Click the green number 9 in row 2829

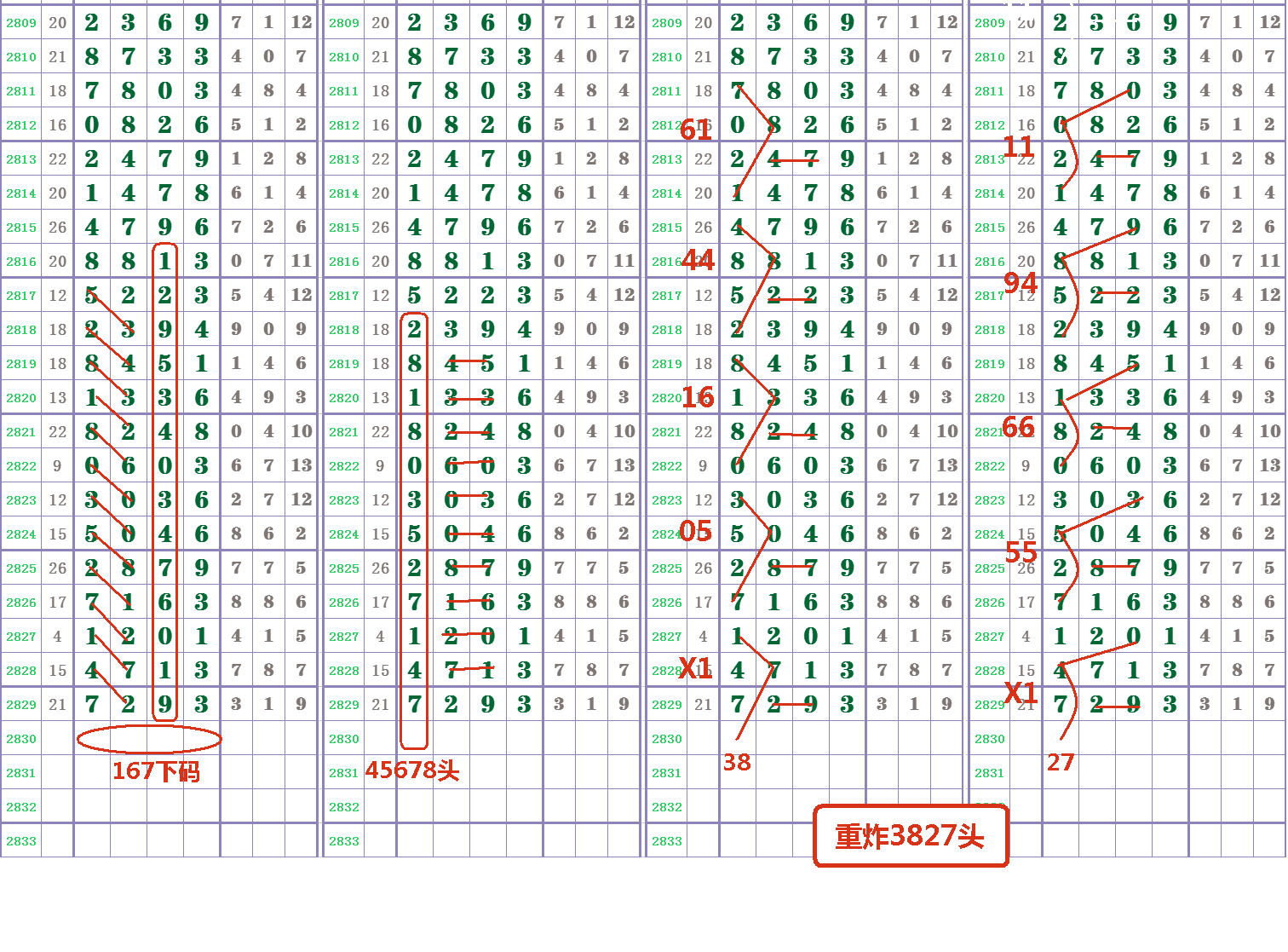point(165,704)
